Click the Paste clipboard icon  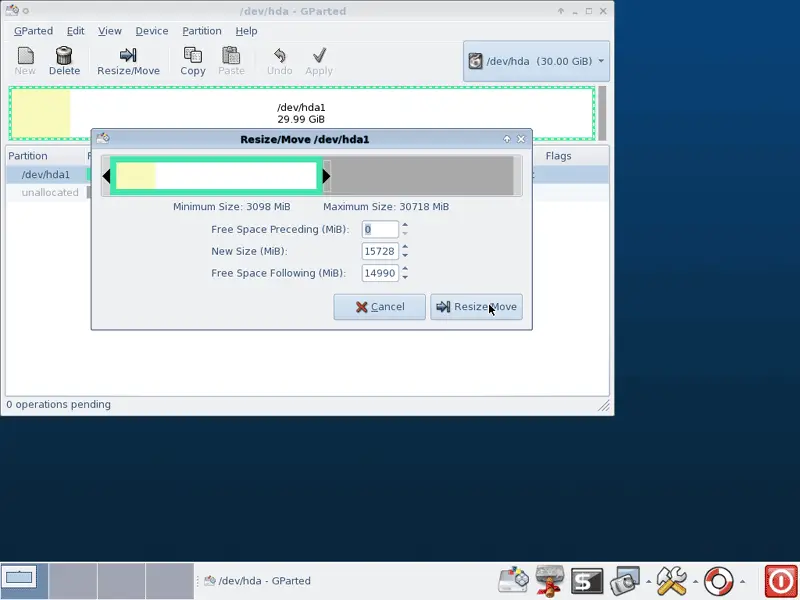231,61
